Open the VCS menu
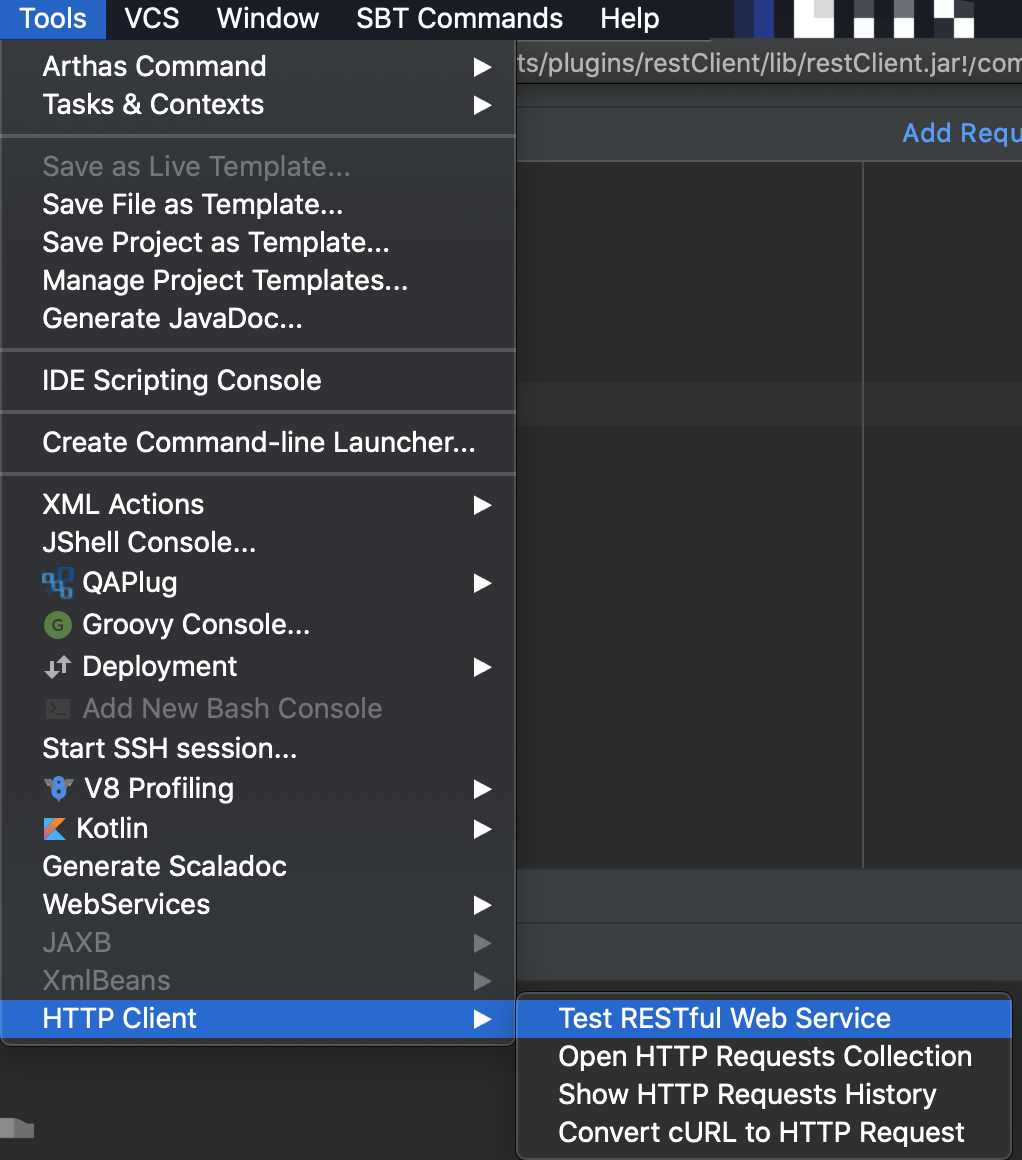 [152, 18]
